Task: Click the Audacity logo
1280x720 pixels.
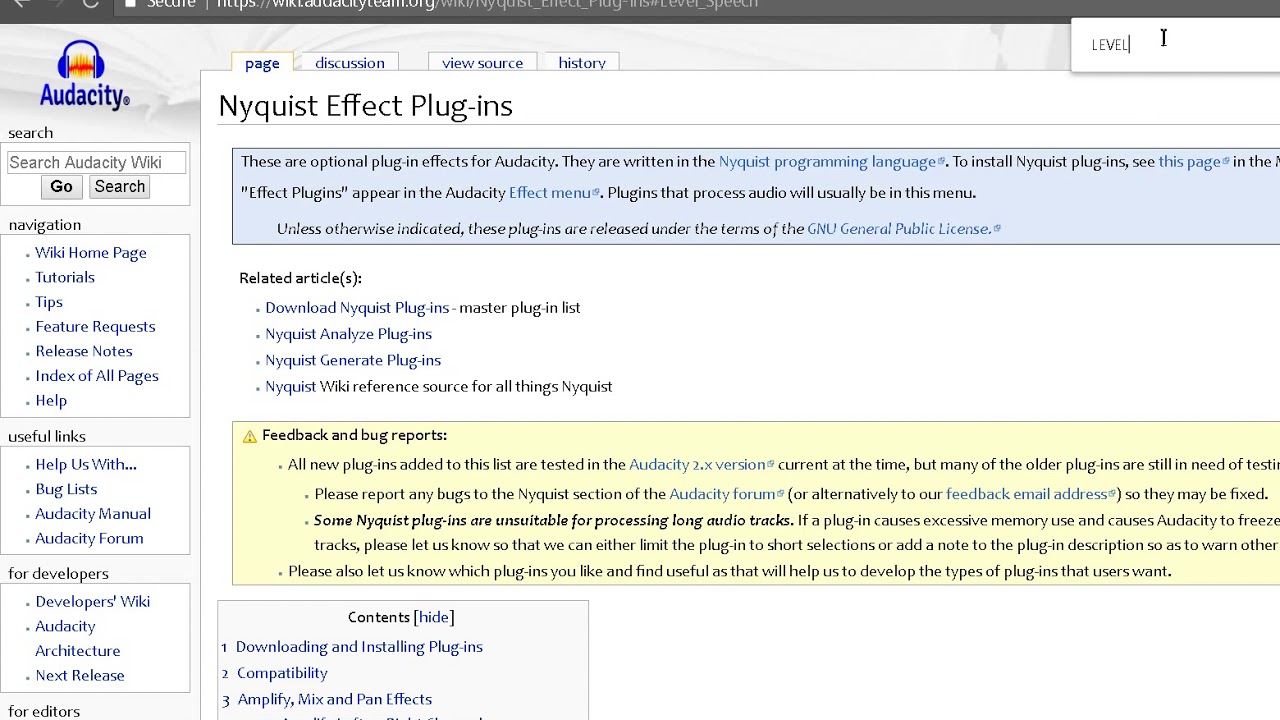Action: [x=84, y=74]
